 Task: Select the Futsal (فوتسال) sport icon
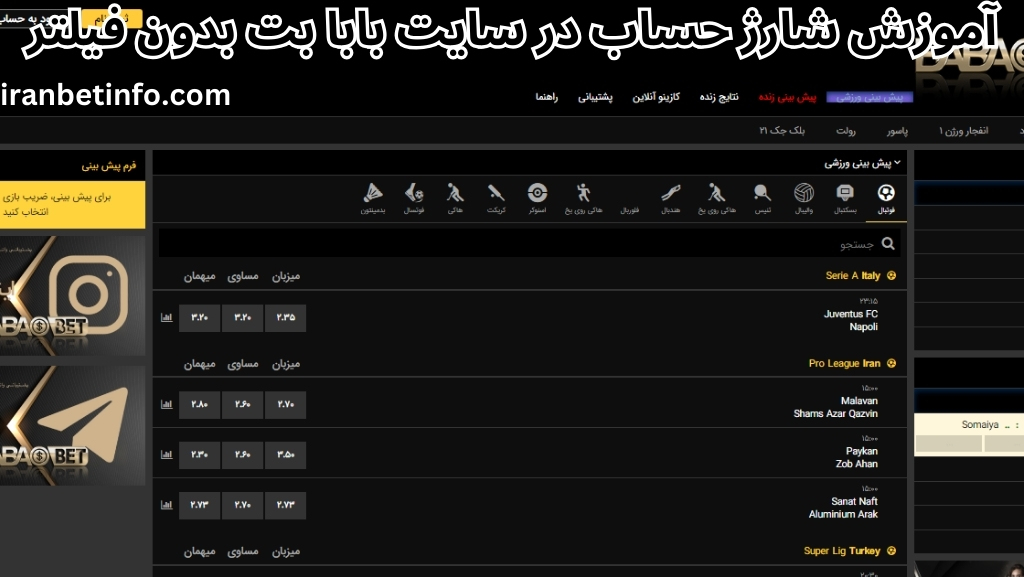click(414, 198)
